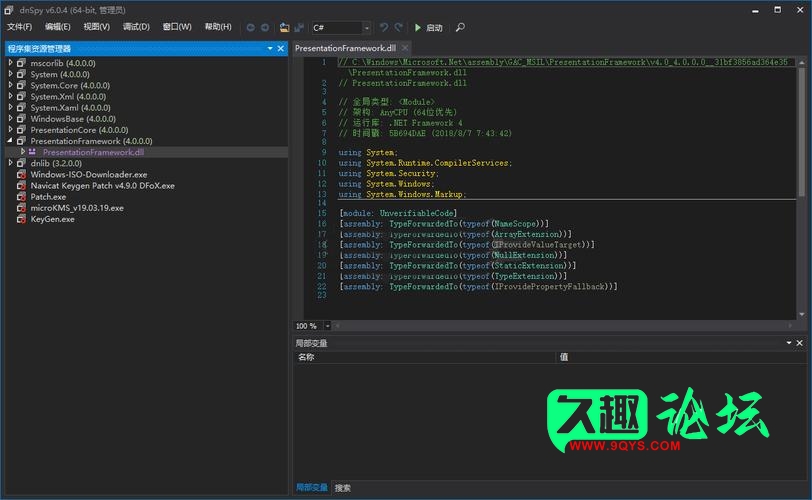Expand the System.Xml assembly node
Viewport: 812px width, 500px height.
(x=10, y=96)
